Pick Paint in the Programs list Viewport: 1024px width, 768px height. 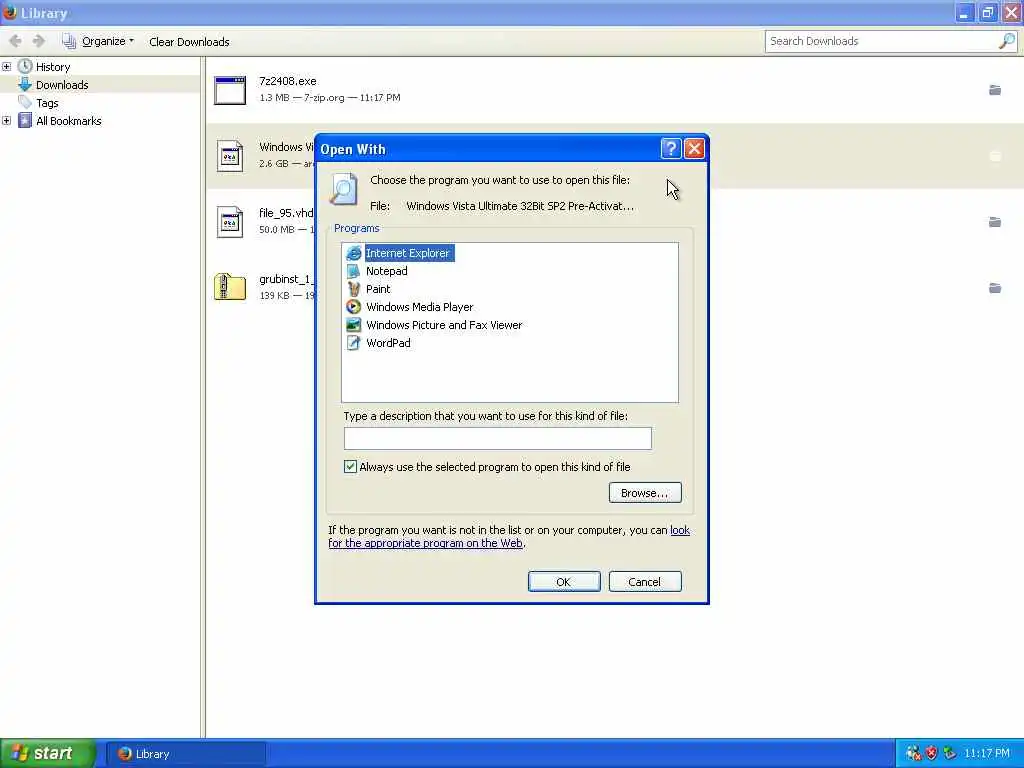(x=378, y=289)
